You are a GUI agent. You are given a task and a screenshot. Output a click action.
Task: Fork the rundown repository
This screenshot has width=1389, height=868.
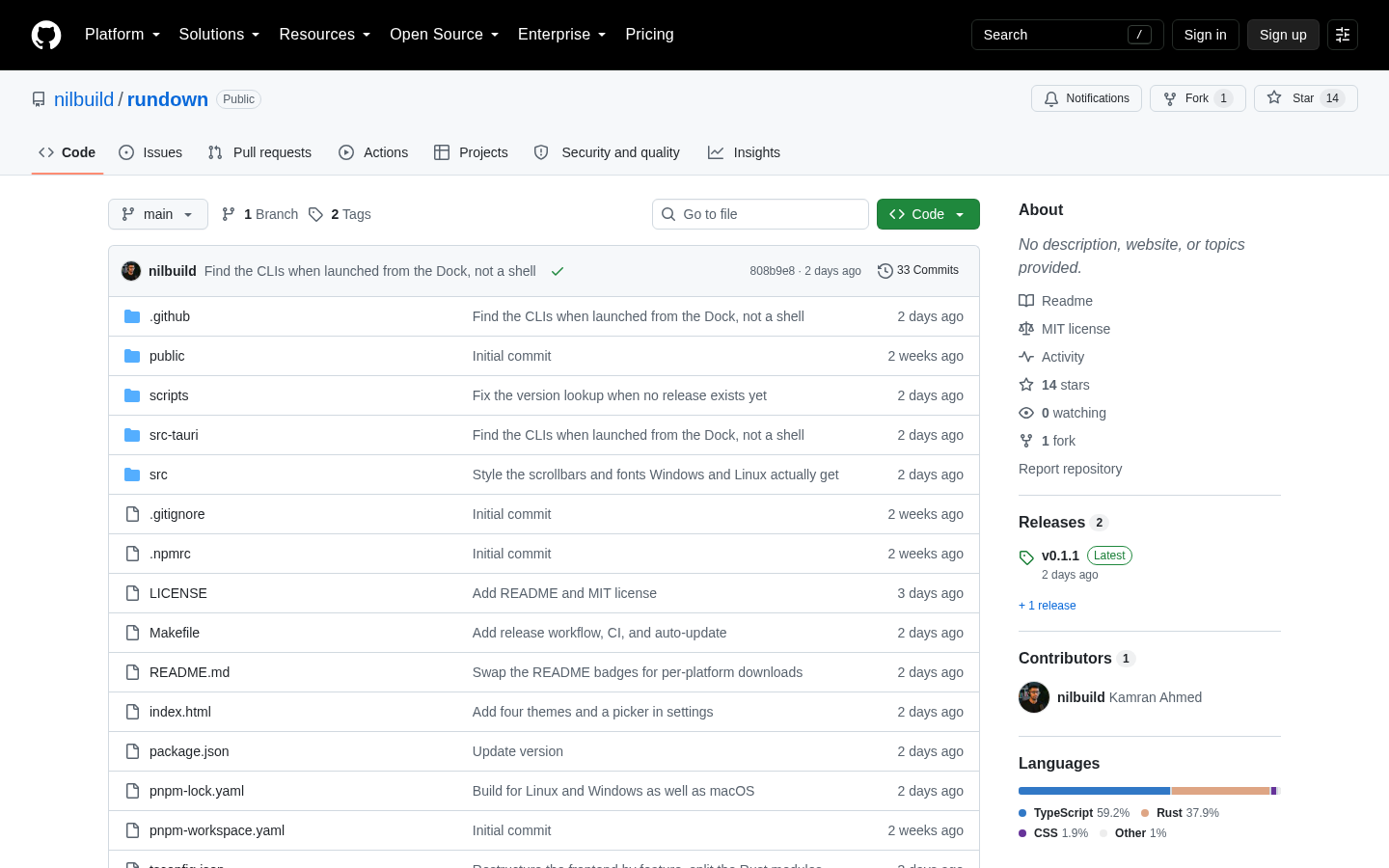(x=1198, y=98)
